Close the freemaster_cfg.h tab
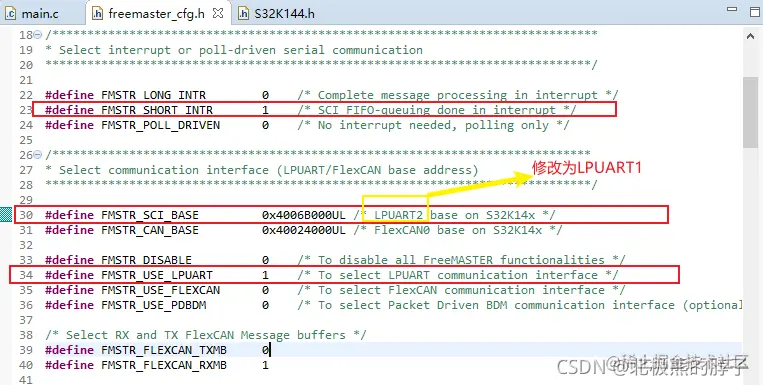This screenshot has width=763, height=385. 218,13
